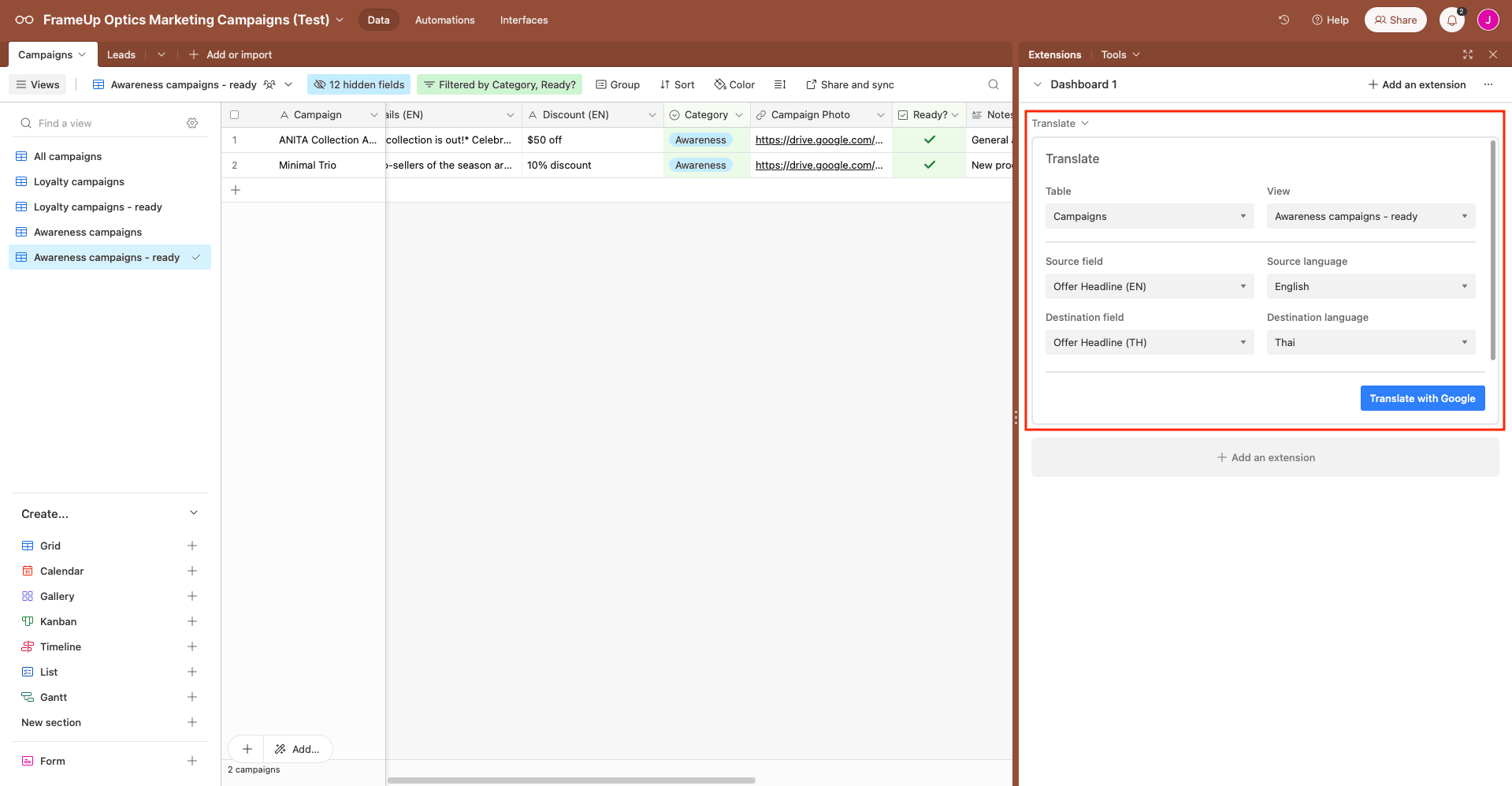The image size is (1512, 786).
Task: Expand the Extensions panel to fullscreen
Action: [x=1467, y=54]
